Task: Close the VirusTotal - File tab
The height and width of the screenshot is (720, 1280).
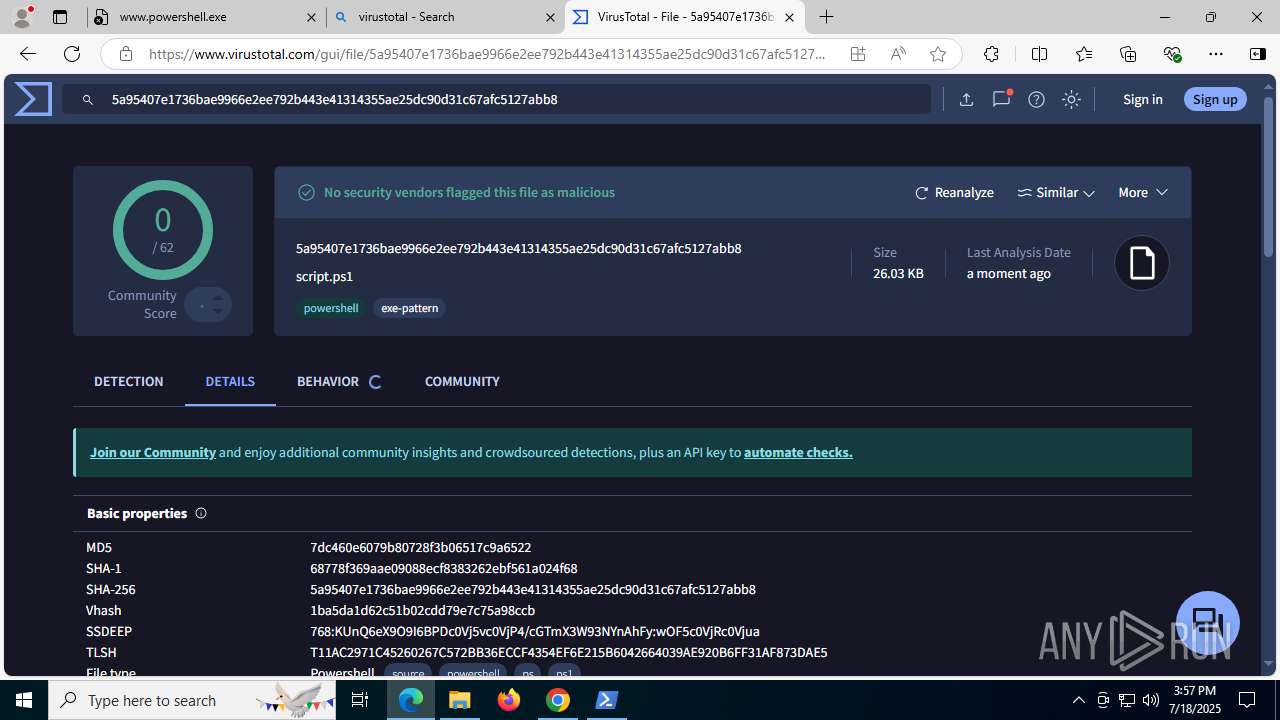Action: tap(789, 17)
